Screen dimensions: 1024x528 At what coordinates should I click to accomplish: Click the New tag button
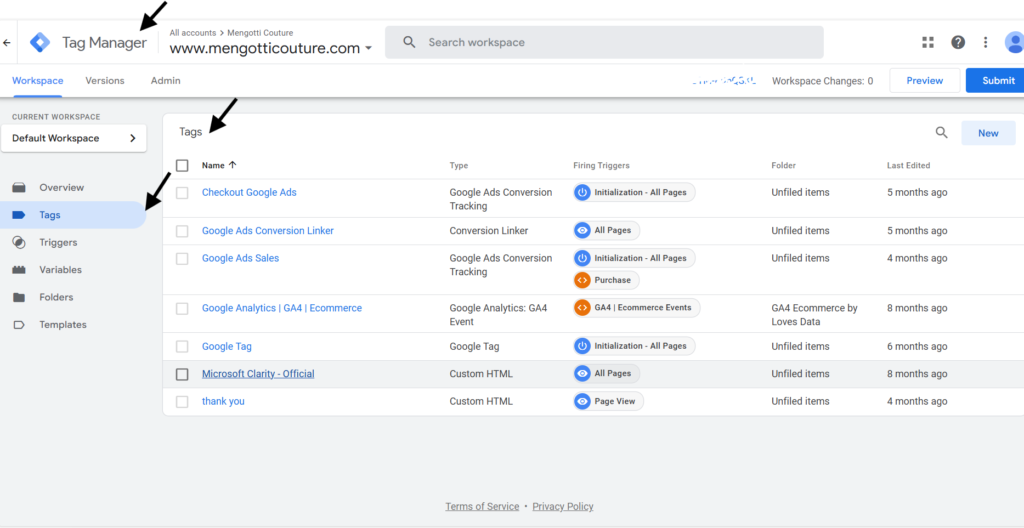(988, 133)
